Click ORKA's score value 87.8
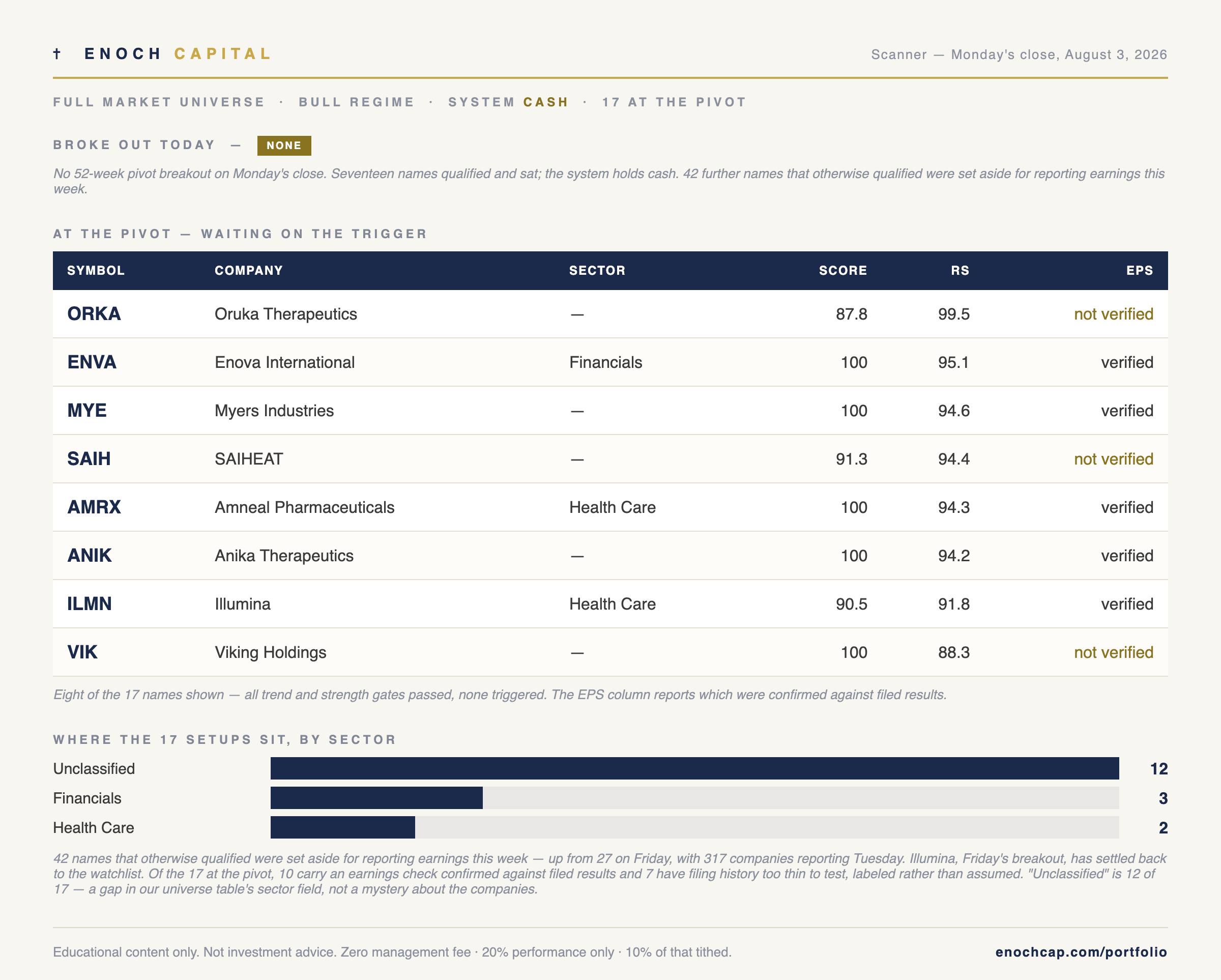 click(851, 314)
